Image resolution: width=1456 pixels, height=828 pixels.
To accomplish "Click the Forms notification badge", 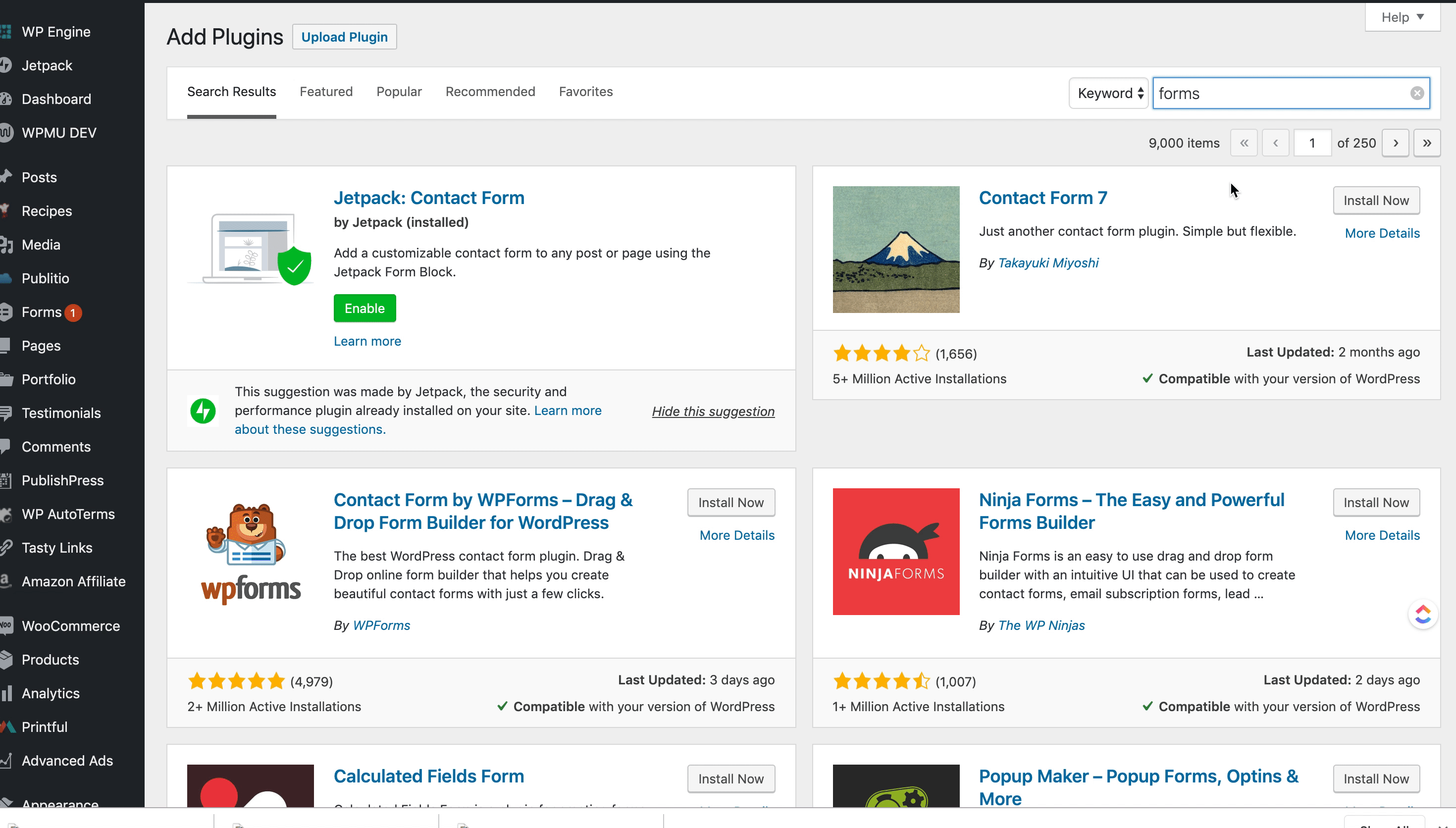I will [x=73, y=312].
